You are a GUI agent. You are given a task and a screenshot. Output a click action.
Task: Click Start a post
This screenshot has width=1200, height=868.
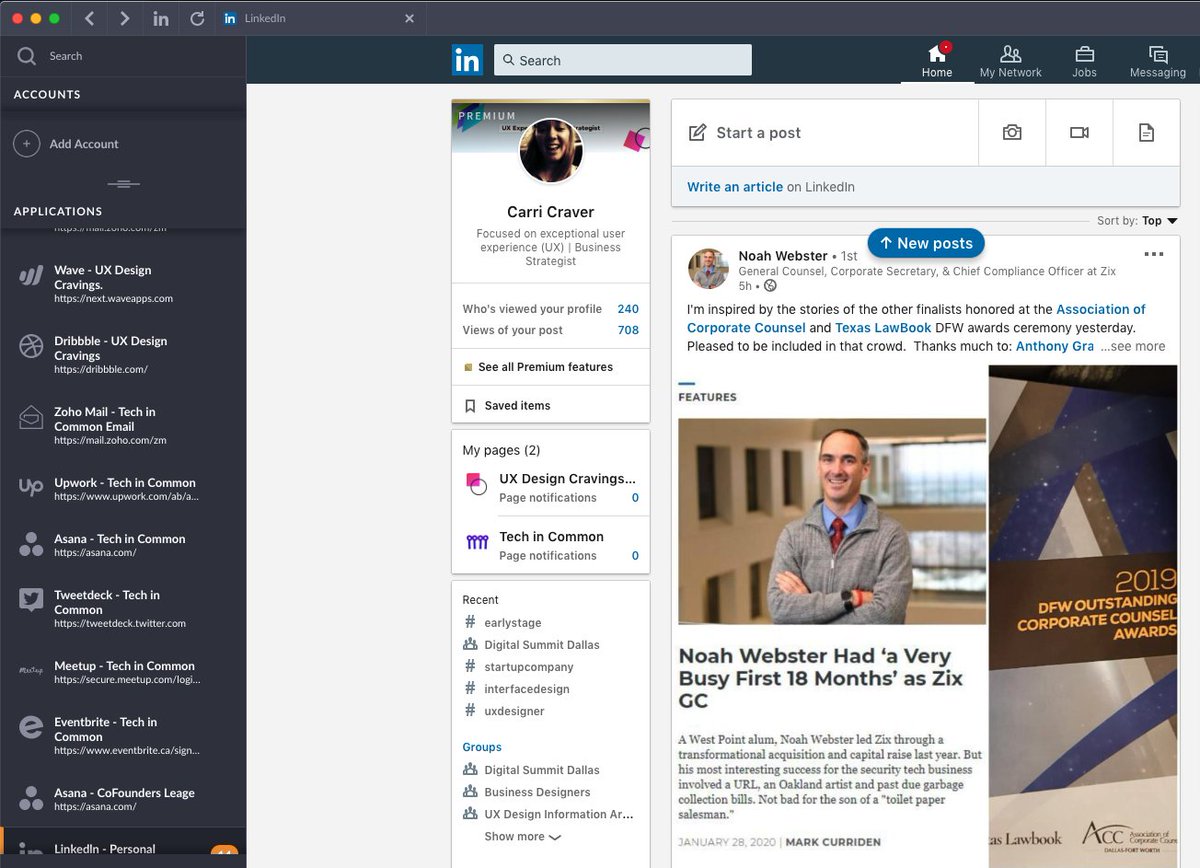click(x=825, y=133)
